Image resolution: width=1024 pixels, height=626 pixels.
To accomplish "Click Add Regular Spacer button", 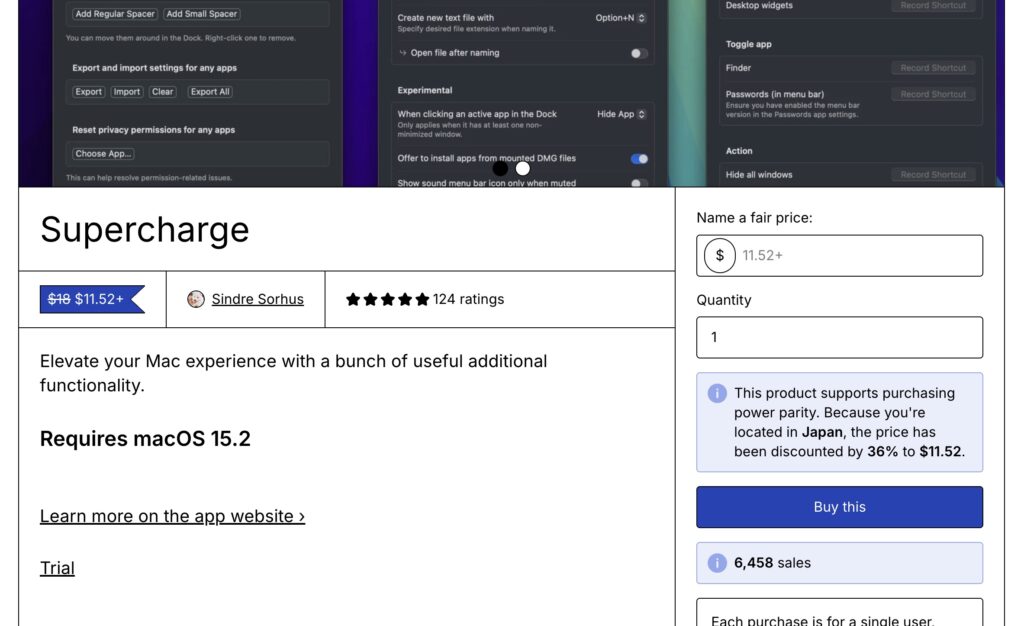I will 115,14.
